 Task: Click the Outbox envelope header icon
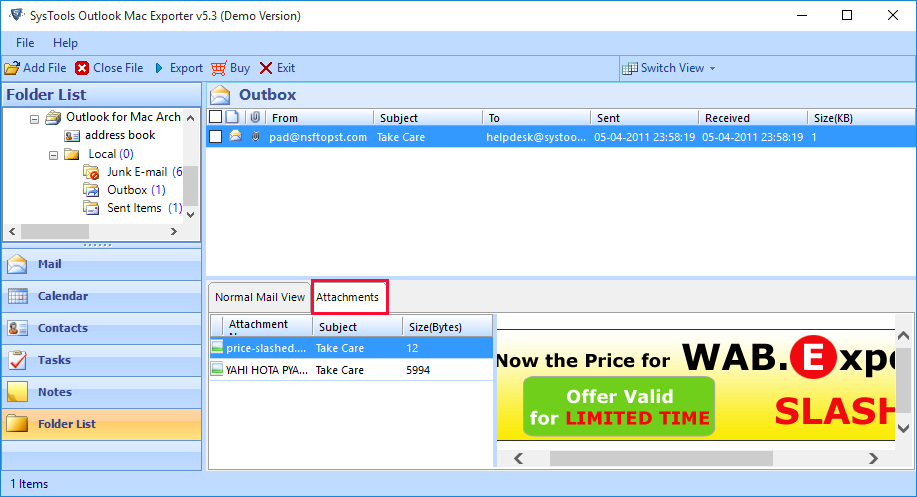coord(220,95)
